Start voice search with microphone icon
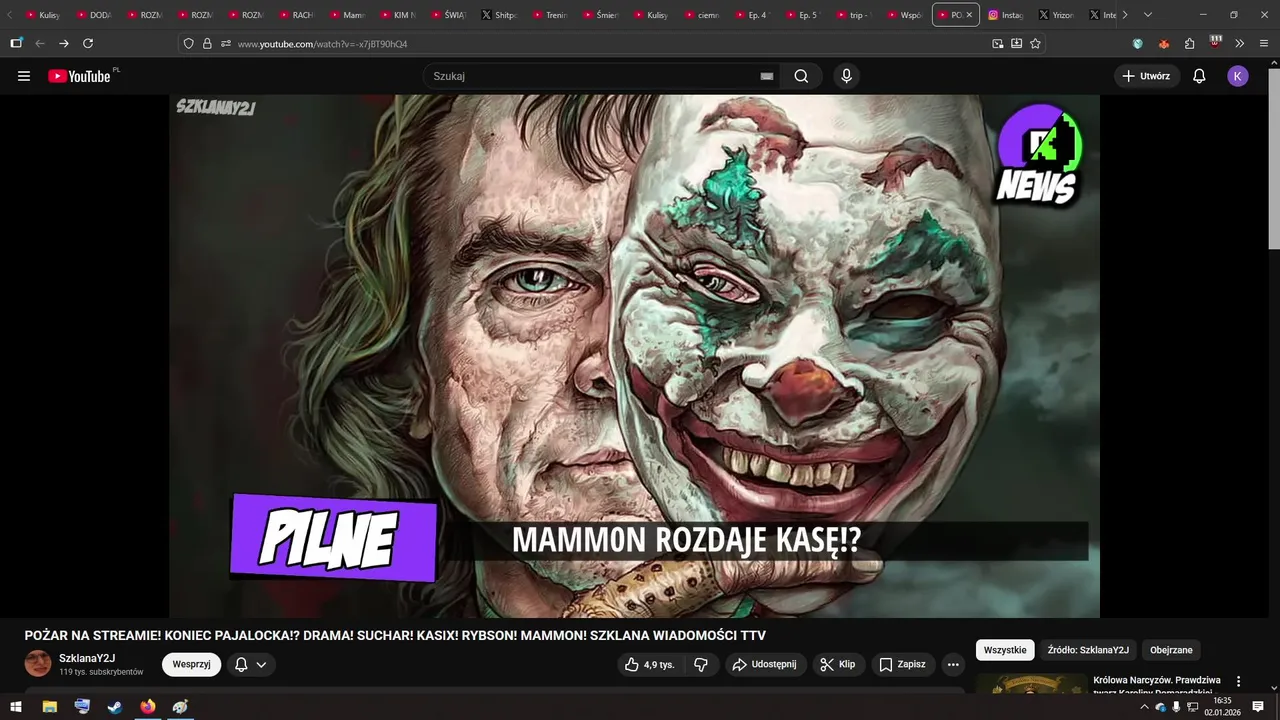Screen dimensions: 1280x720 [847, 76]
